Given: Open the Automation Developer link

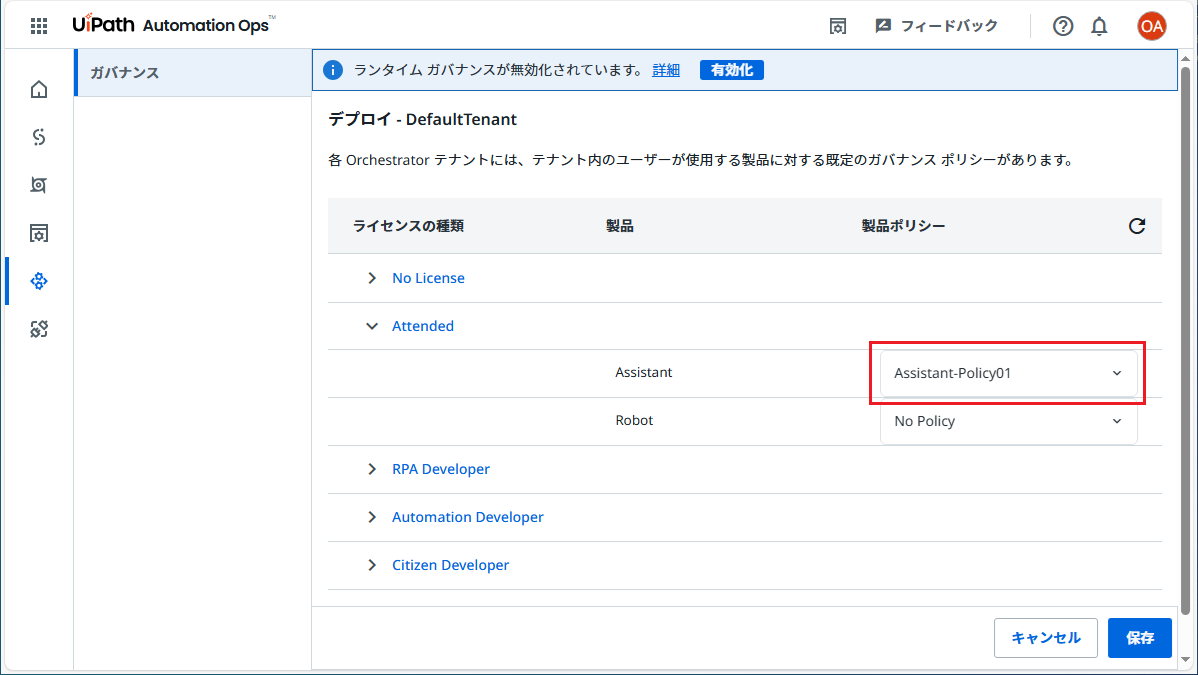Looking at the screenshot, I should (x=468, y=518).
